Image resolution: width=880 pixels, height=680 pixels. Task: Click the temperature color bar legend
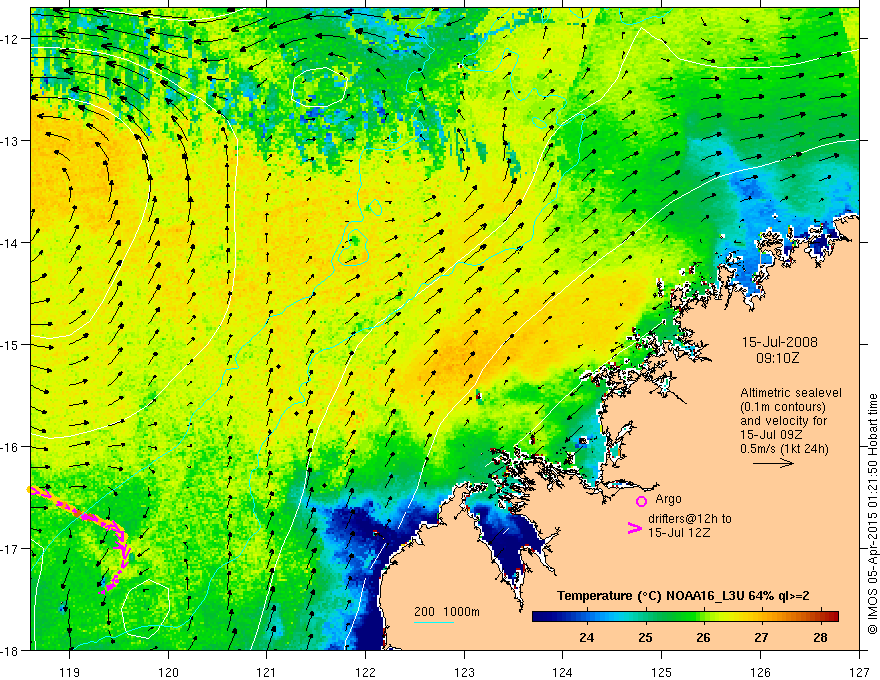click(x=685, y=617)
